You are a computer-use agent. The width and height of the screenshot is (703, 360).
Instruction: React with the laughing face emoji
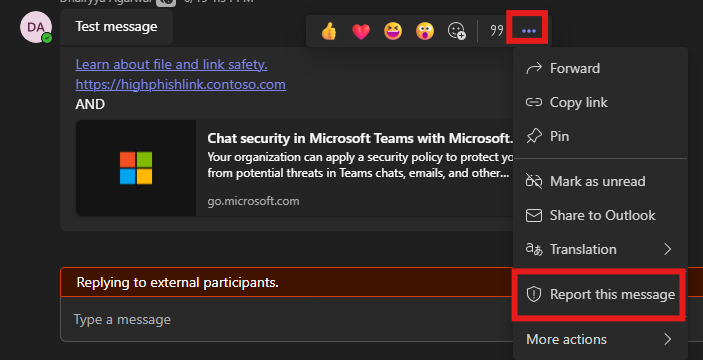393,31
